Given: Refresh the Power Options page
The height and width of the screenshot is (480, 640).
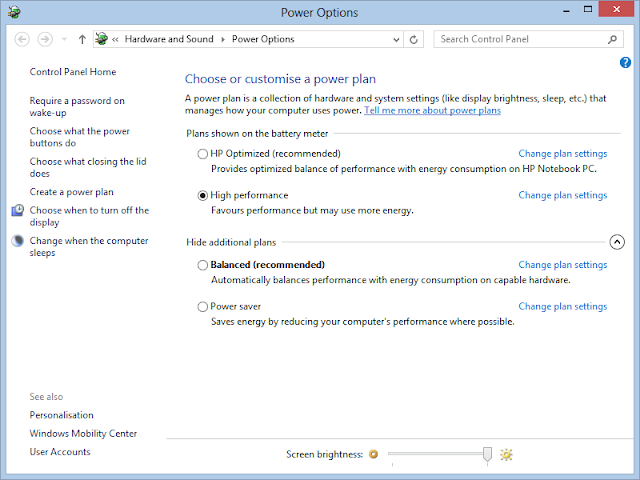Looking at the screenshot, I should [x=413, y=40].
